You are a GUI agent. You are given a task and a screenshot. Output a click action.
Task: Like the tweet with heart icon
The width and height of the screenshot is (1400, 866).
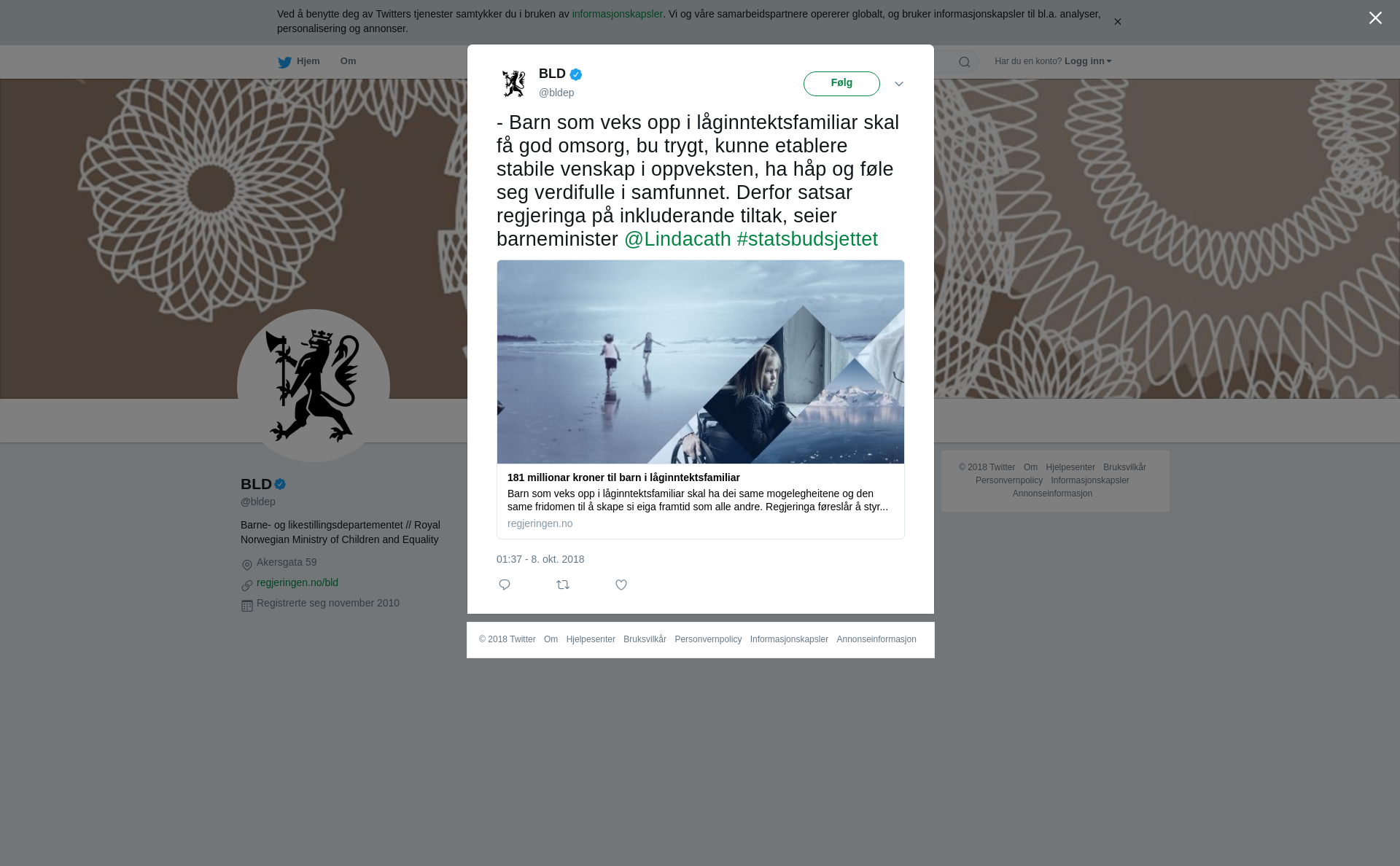[621, 585]
